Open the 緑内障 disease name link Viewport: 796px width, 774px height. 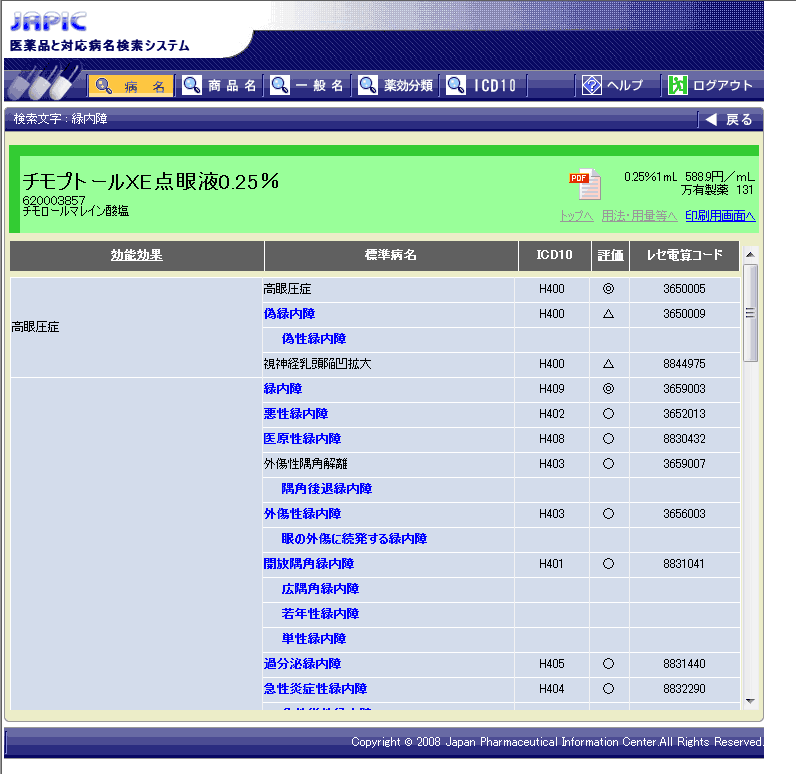click(x=282, y=389)
